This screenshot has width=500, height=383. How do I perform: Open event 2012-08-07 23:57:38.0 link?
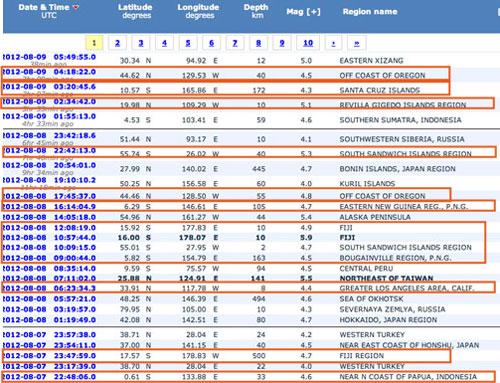click(x=49, y=335)
